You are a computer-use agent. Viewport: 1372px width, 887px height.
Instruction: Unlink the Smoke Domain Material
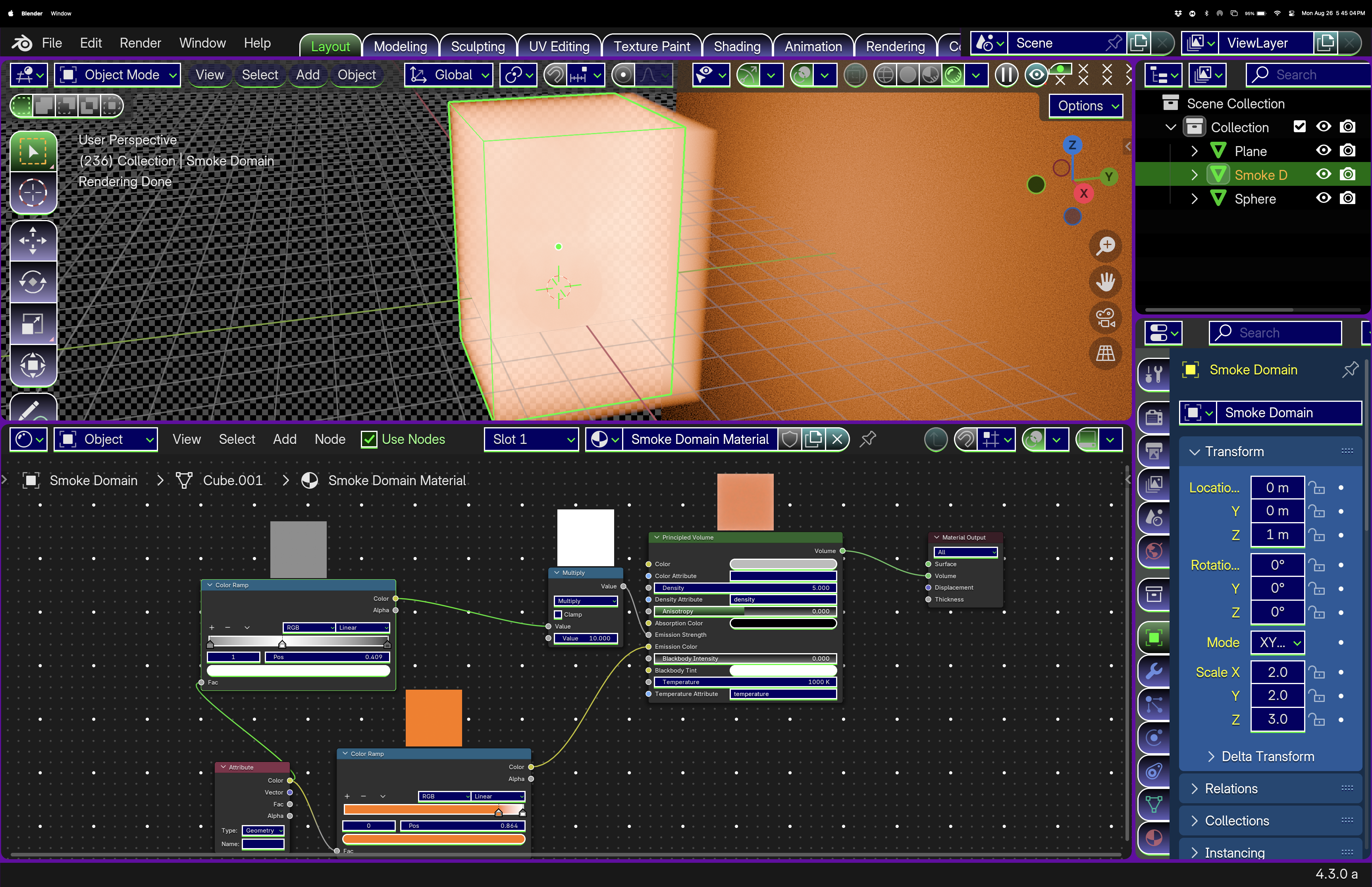(837, 440)
